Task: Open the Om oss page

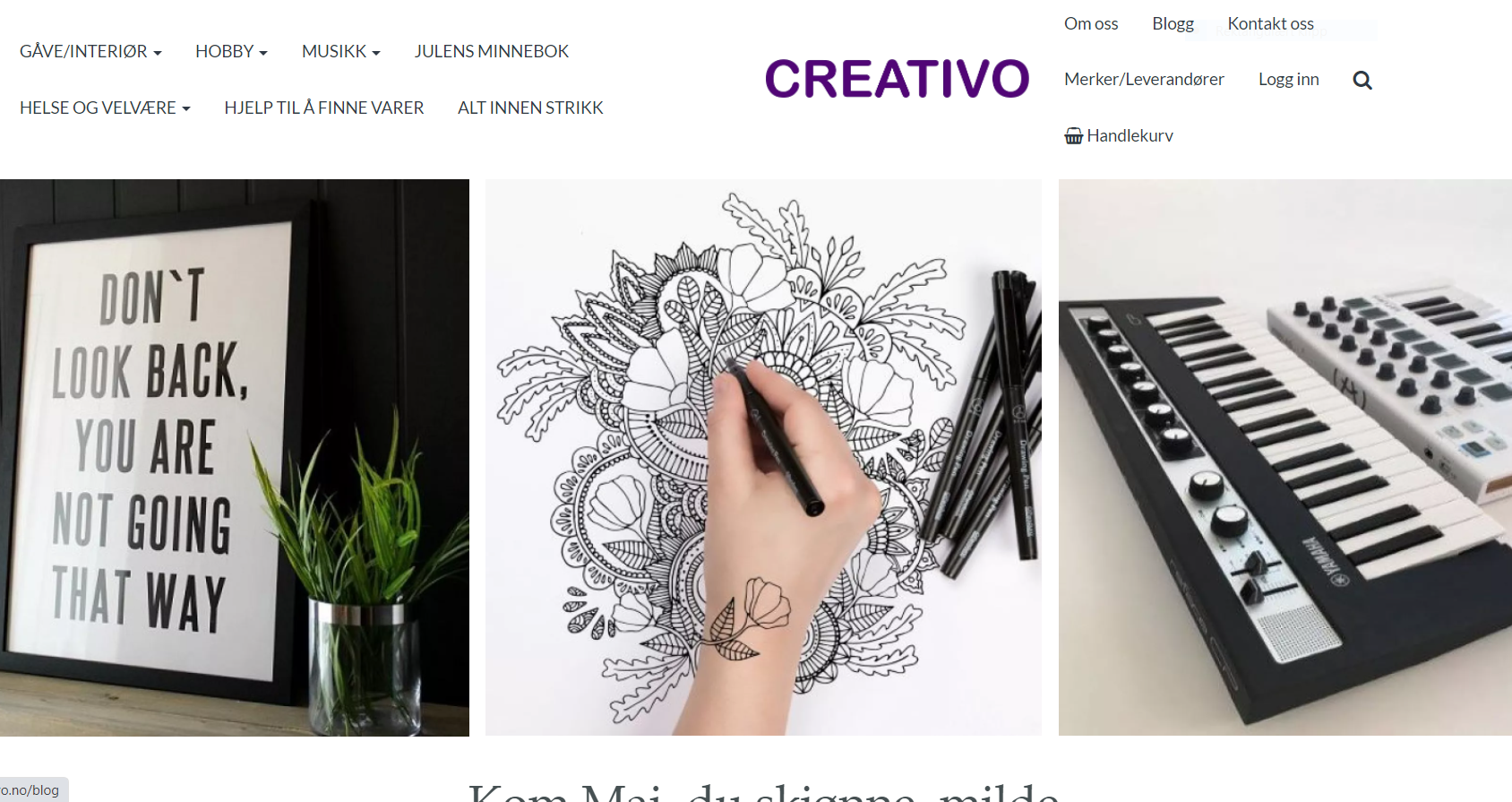Action: [x=1091, y=23]
